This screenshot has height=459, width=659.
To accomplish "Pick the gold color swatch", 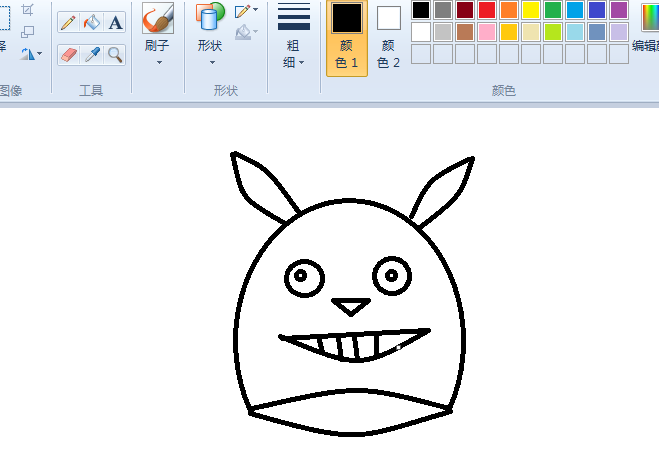I will (x=509, y=32).
